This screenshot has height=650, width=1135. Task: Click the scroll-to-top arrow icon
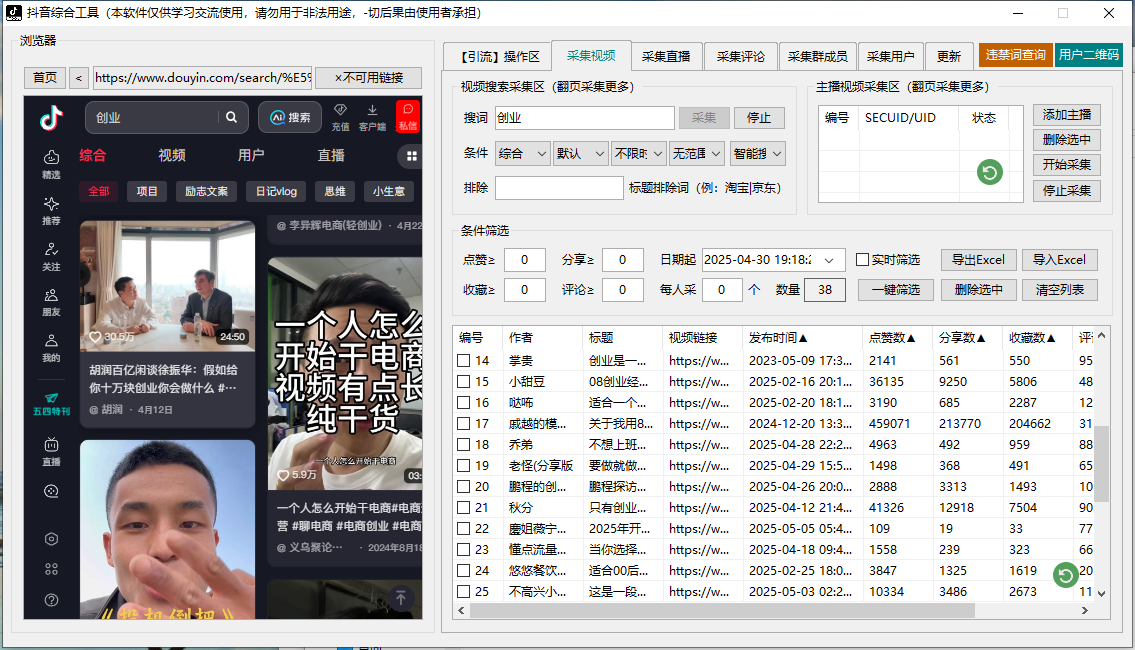[x=400, y=598]
